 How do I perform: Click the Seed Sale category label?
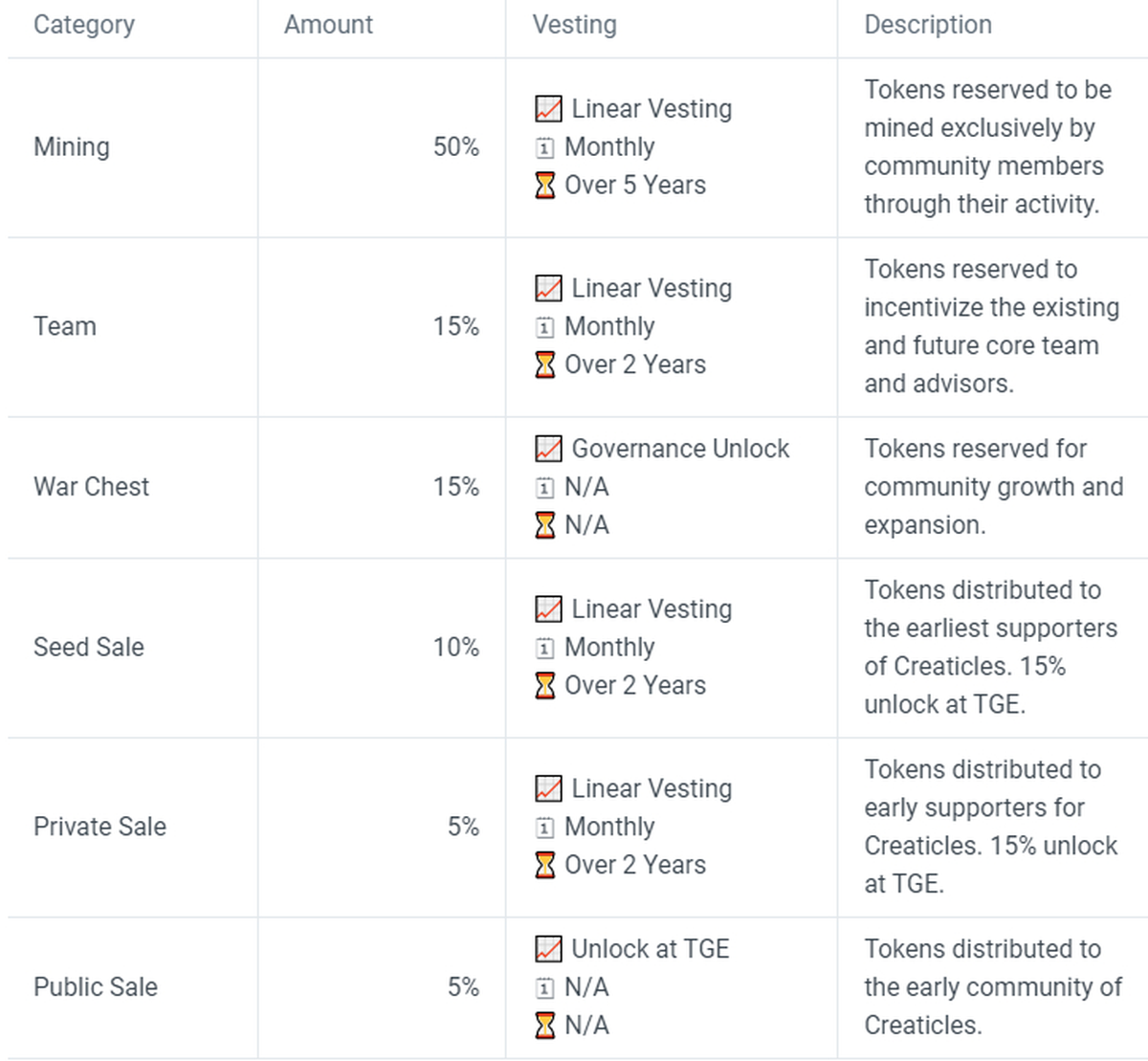point(89,648)
